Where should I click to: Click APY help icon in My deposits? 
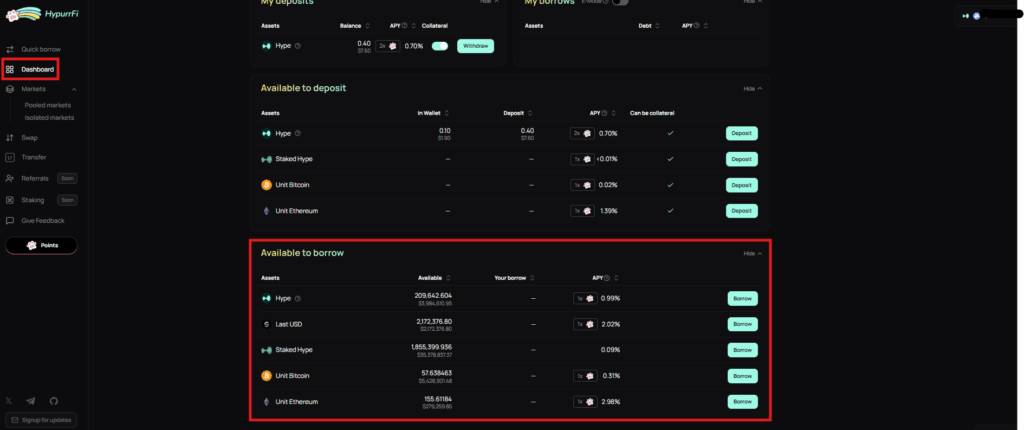pos(404,26)
